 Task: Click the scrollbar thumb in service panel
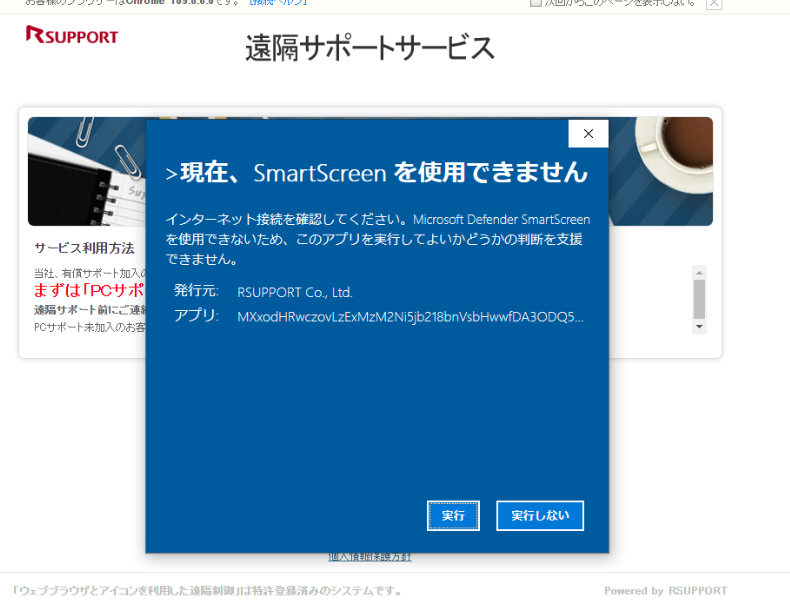tap(699, 299)
